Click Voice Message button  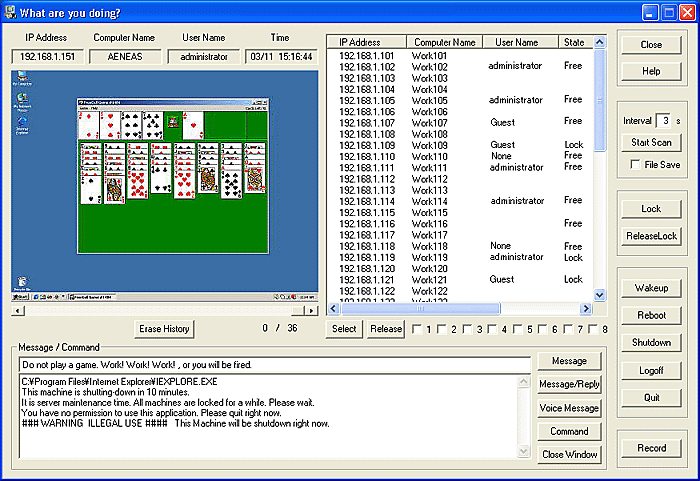569,408
